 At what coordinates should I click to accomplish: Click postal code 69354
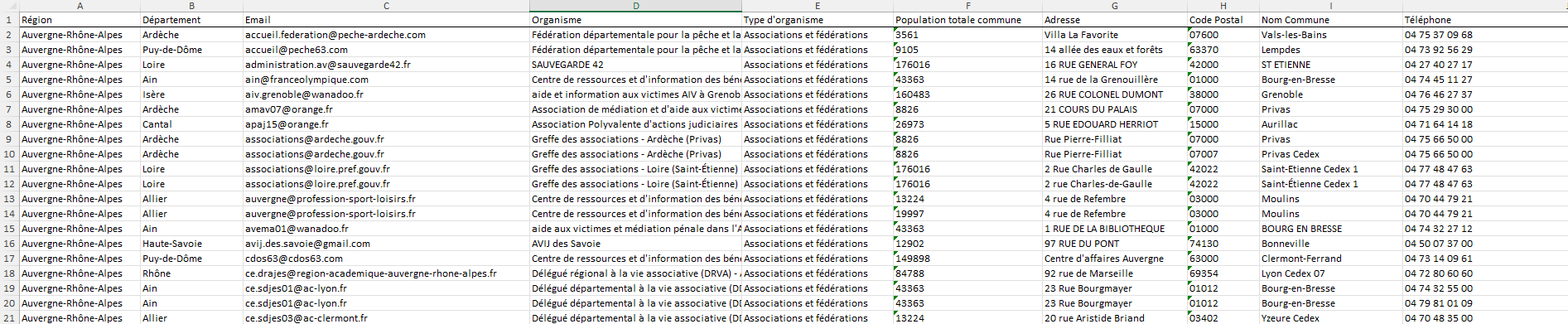[1223, 273]
